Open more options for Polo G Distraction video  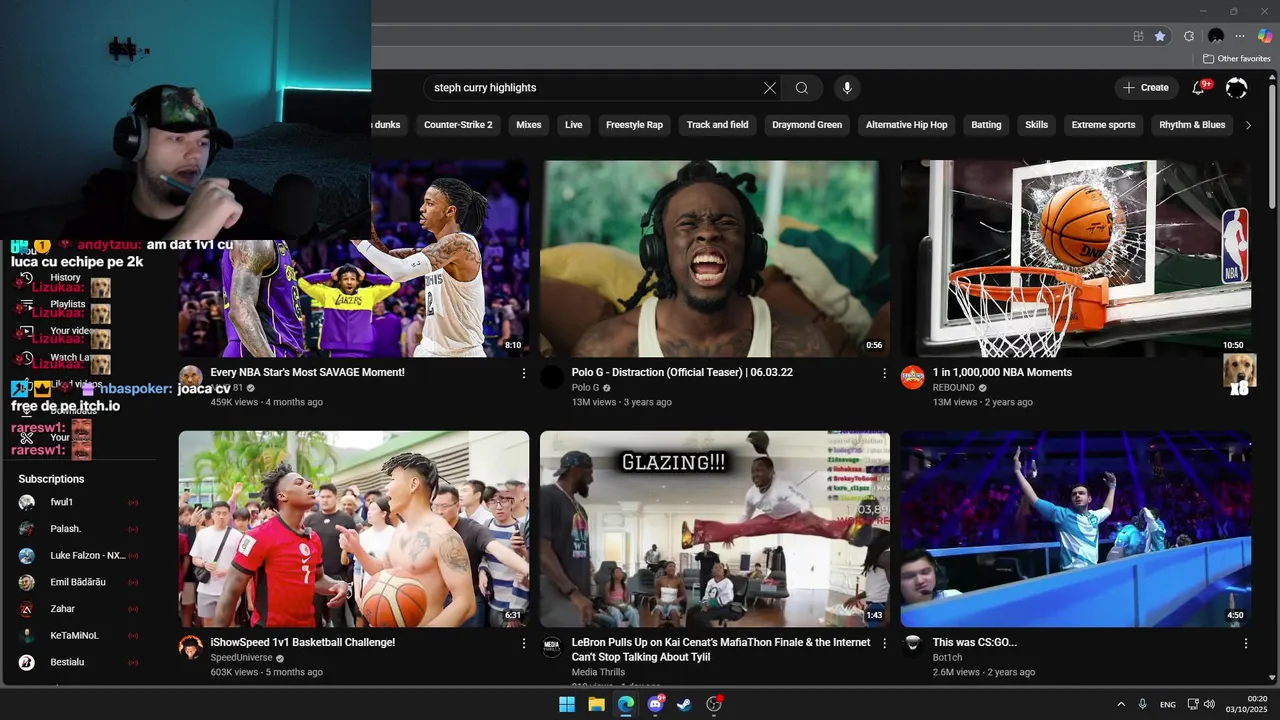[884, 373]
